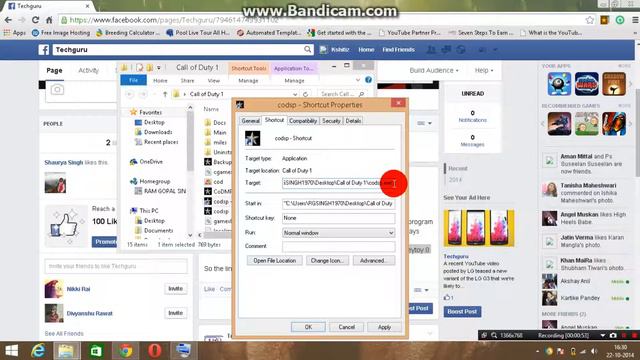Open the Build Audience dropdown
The width and height of the screenshot is (640, 360).
pos(434,70)
